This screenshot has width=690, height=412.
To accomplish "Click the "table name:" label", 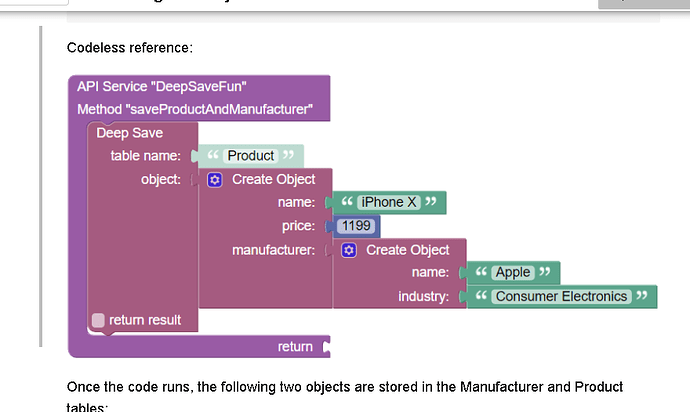I will click(x=146, y=156).
